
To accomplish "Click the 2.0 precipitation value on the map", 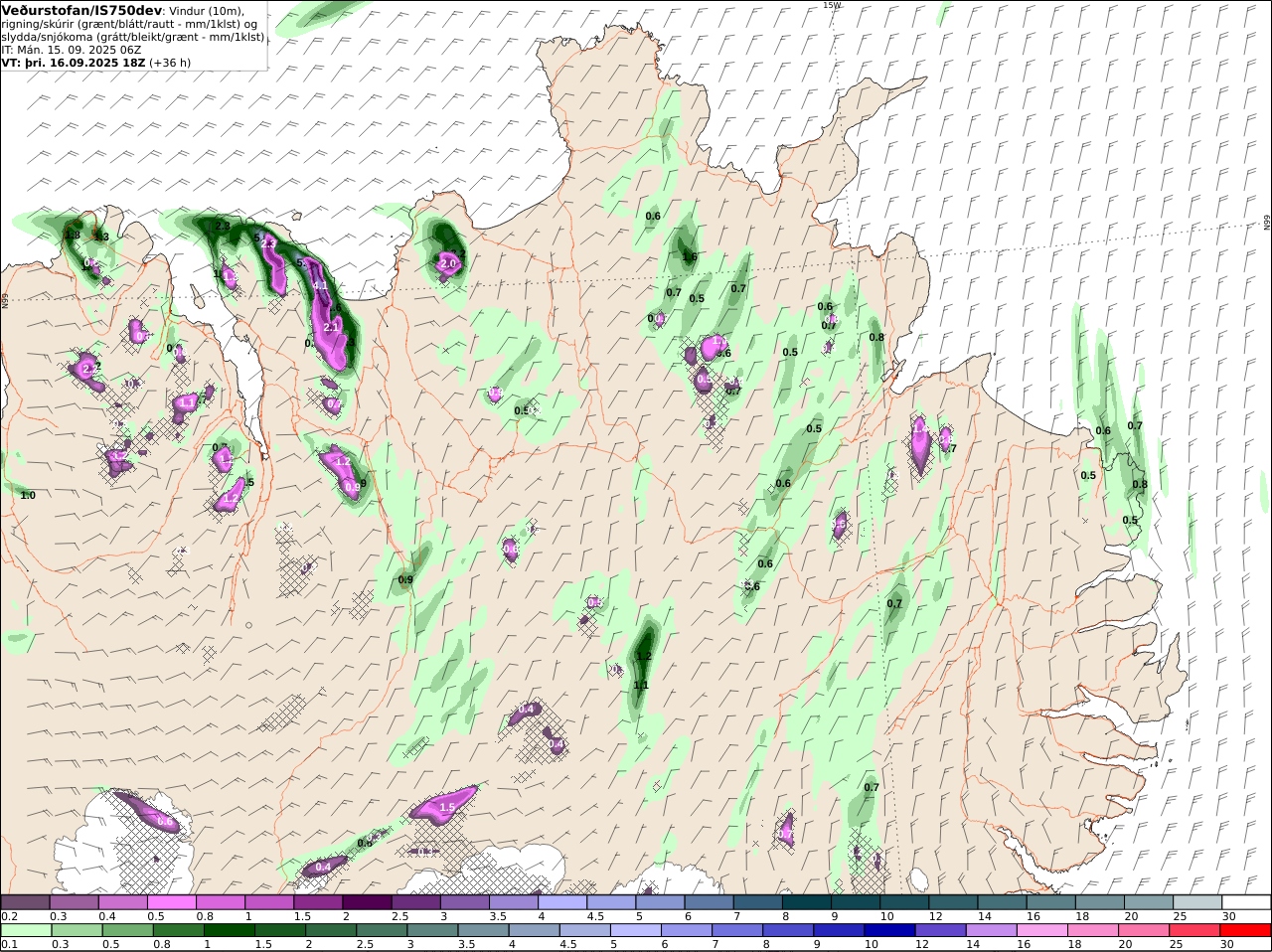I will click(x=447, y=263).
